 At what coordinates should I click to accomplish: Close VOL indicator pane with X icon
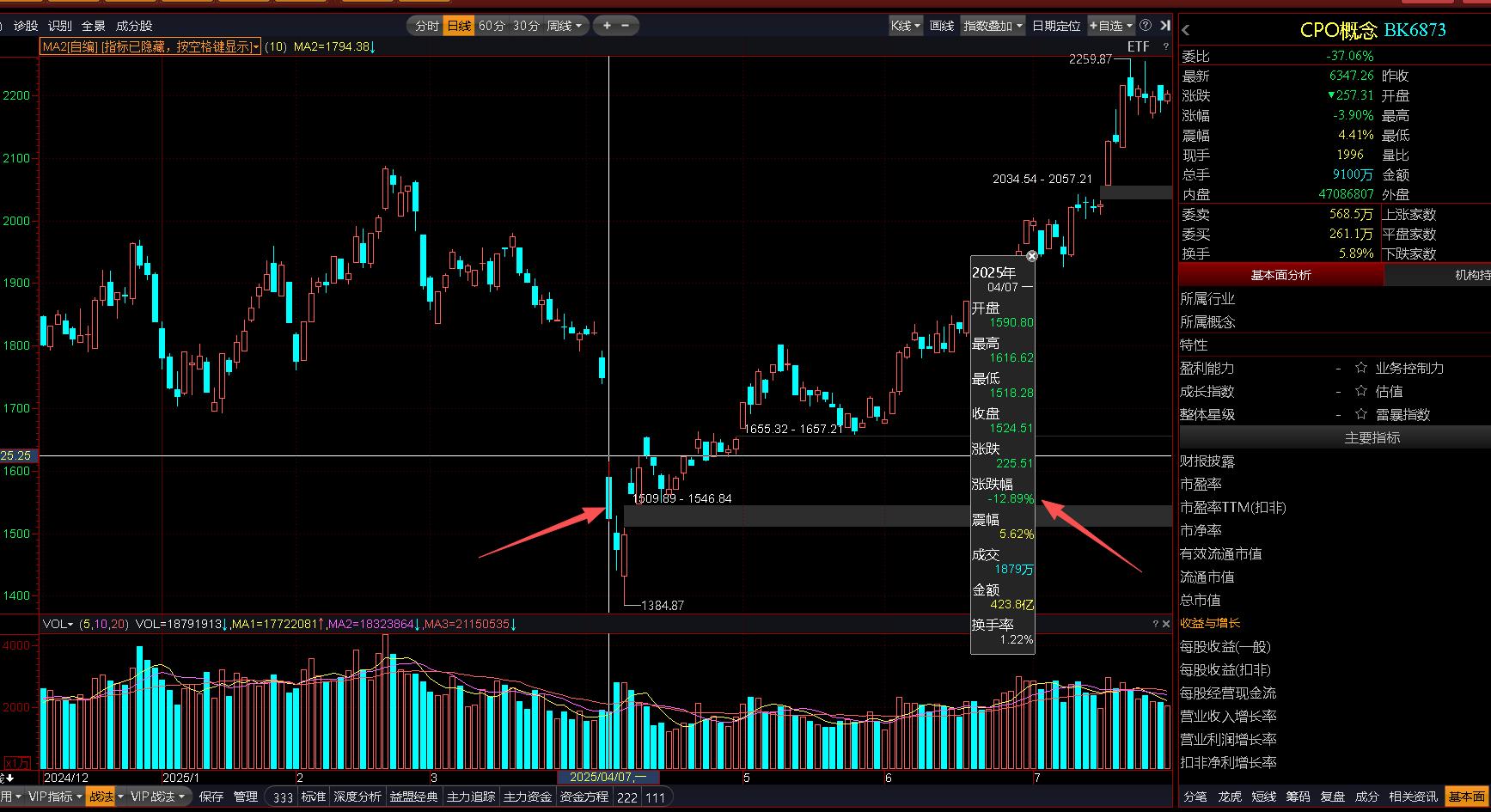tap(1166, 624)
